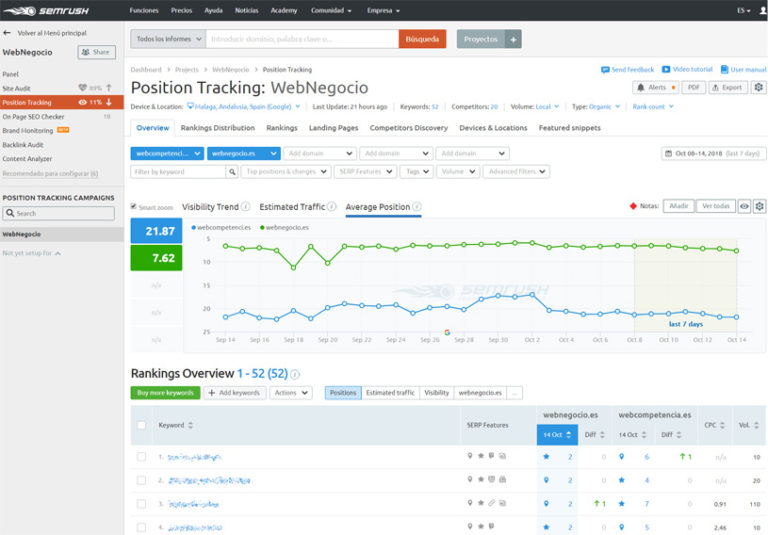
Task: Switch to Competitors Discovery tab
Action: click(x=408, y=128)
